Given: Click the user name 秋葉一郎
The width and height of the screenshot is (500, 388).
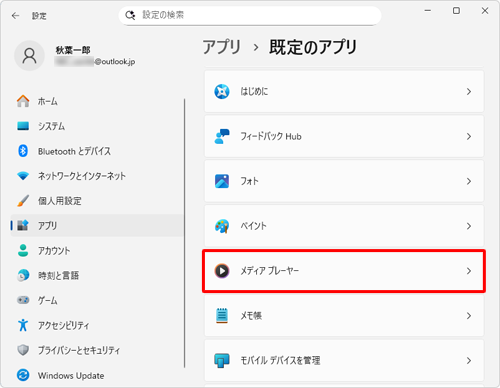Looking at the screenshot, I should pyautogui.click(x=73, y=50).
